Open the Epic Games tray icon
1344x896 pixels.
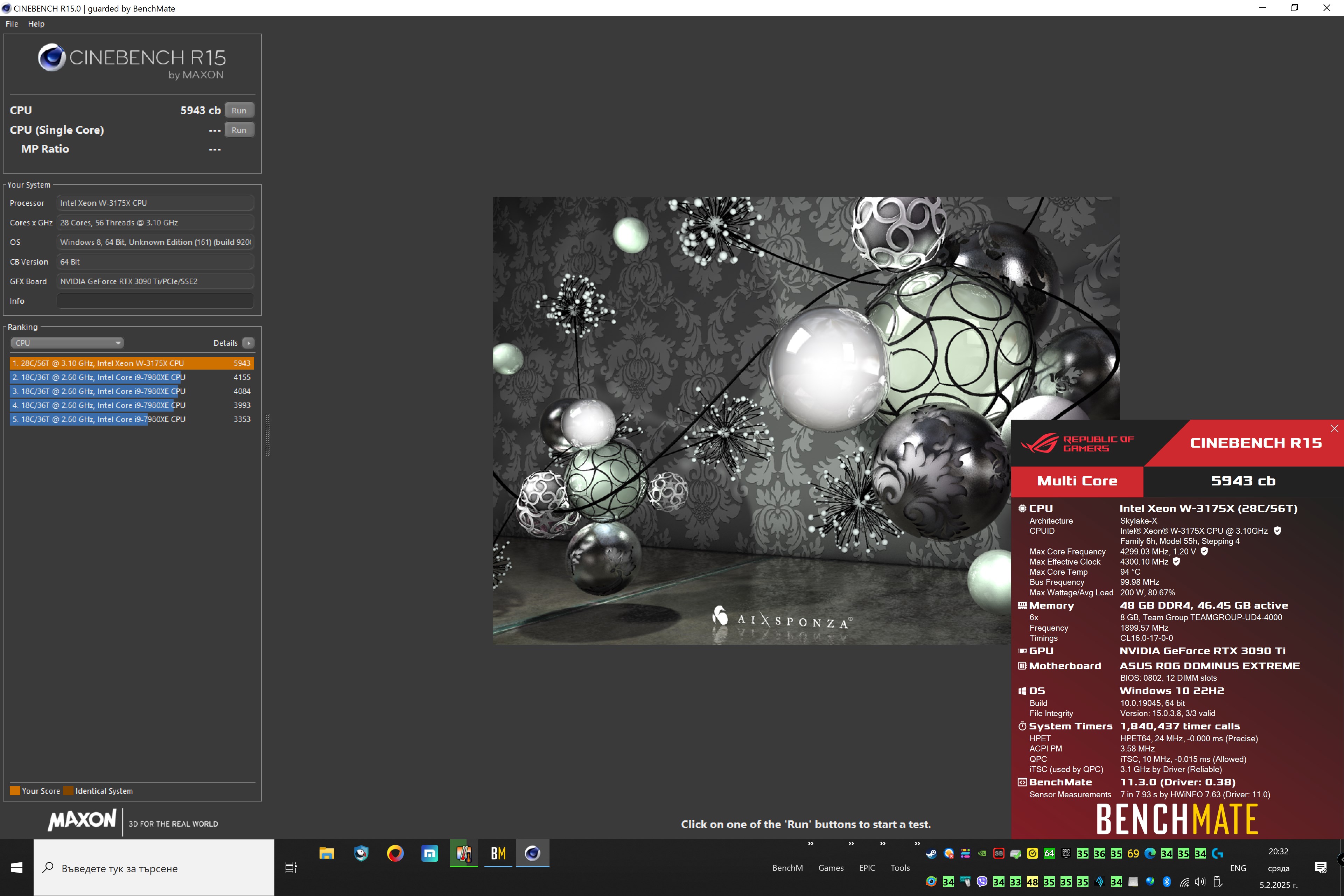click(x=1066, y=853)
